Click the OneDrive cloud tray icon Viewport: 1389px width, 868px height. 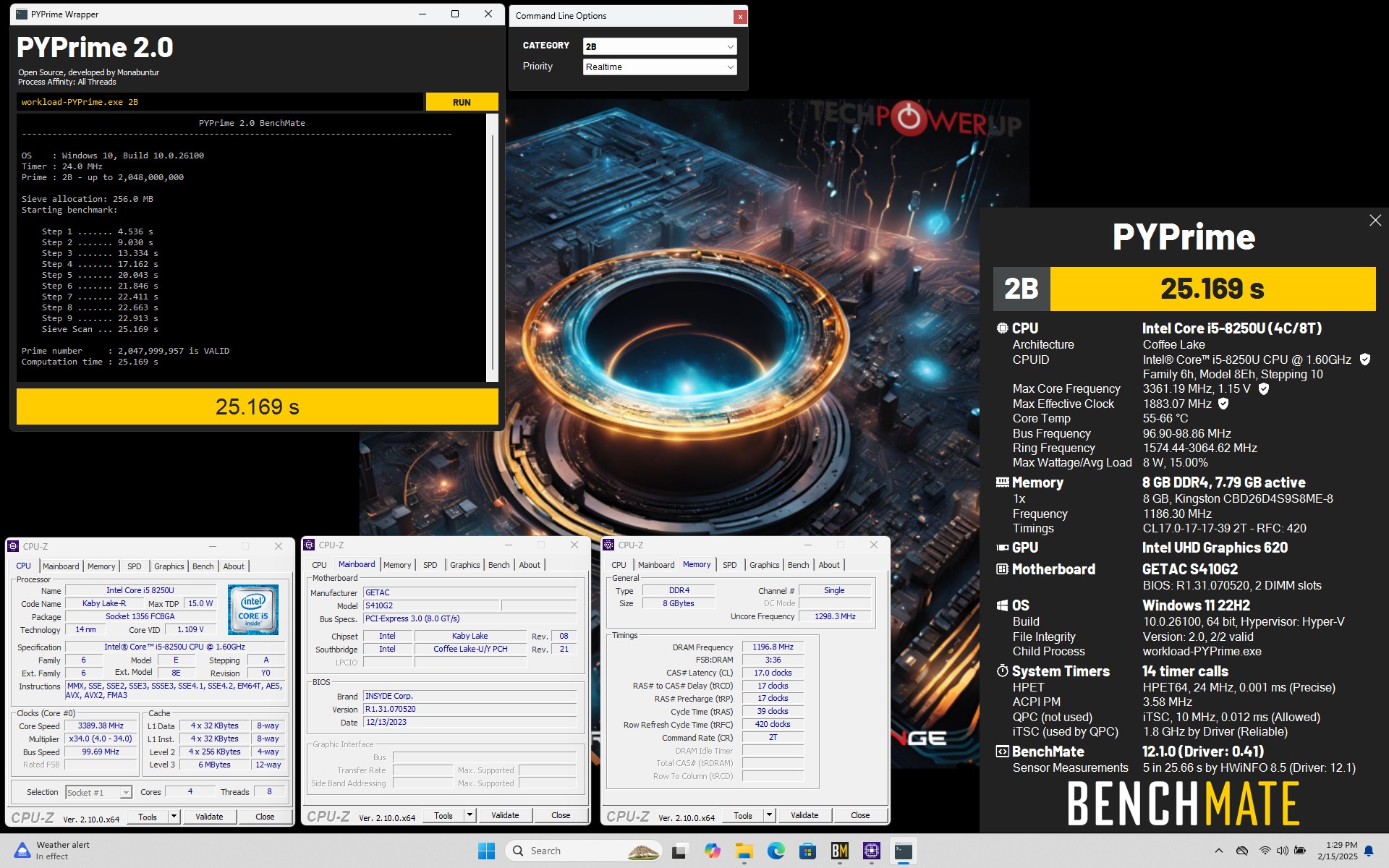click(1242, 851)
